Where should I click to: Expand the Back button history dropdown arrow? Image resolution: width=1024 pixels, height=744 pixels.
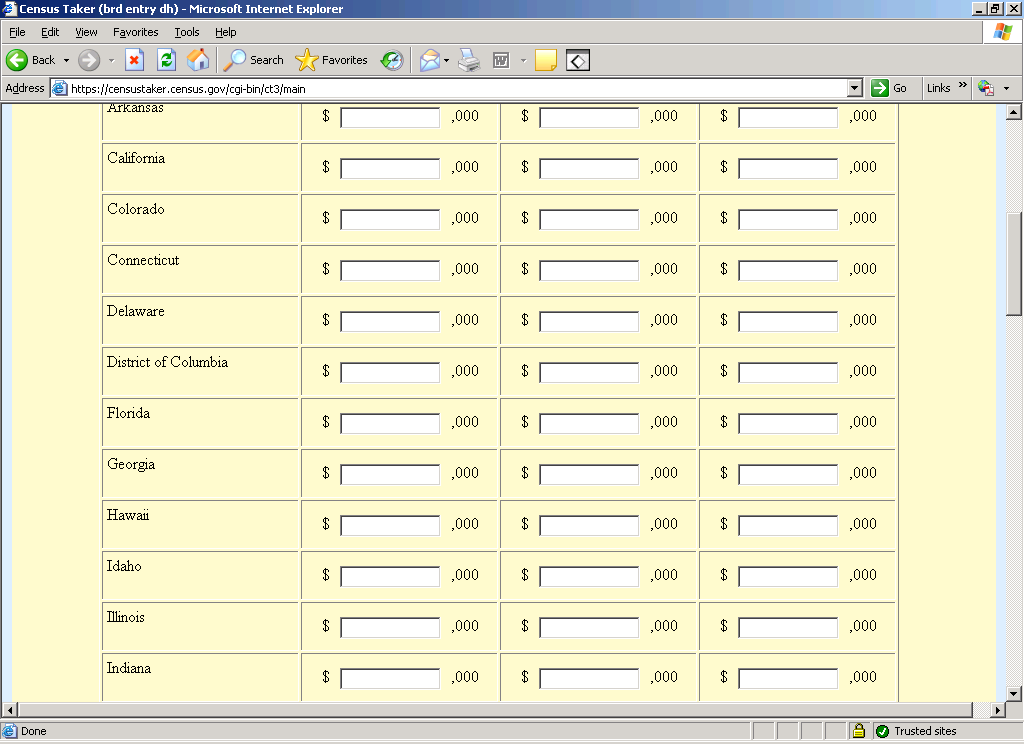point(66,60)
